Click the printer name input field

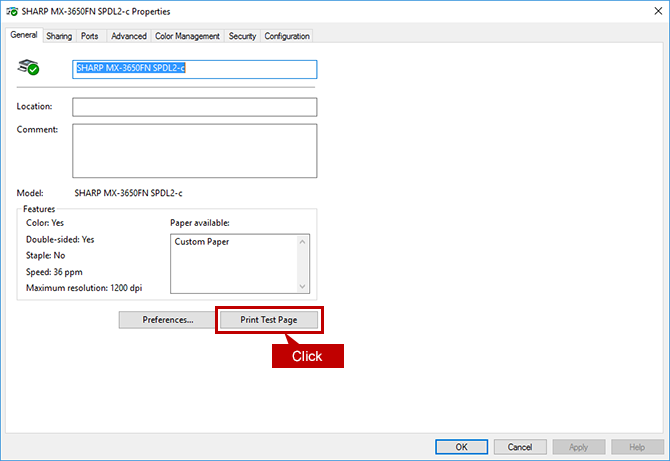coord(194,69)
